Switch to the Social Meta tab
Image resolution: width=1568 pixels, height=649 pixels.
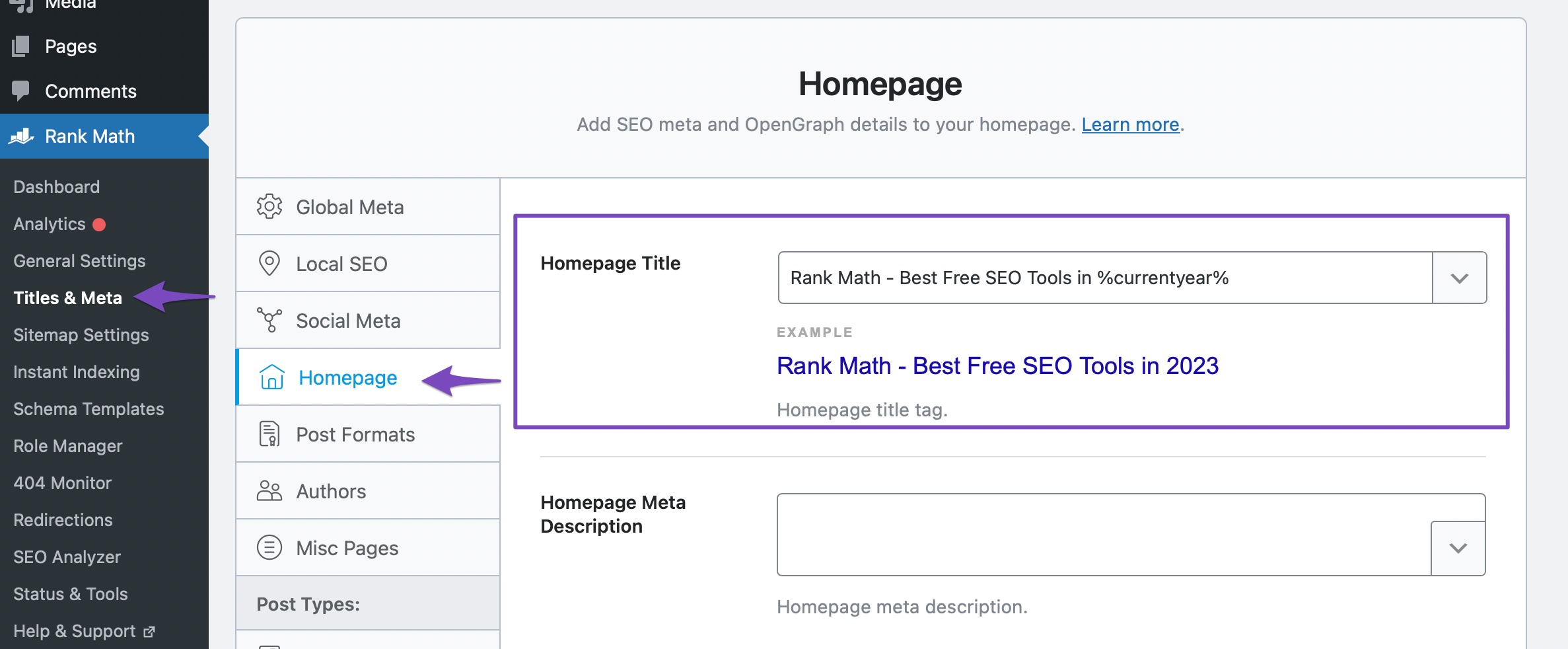tap(368, 321)
